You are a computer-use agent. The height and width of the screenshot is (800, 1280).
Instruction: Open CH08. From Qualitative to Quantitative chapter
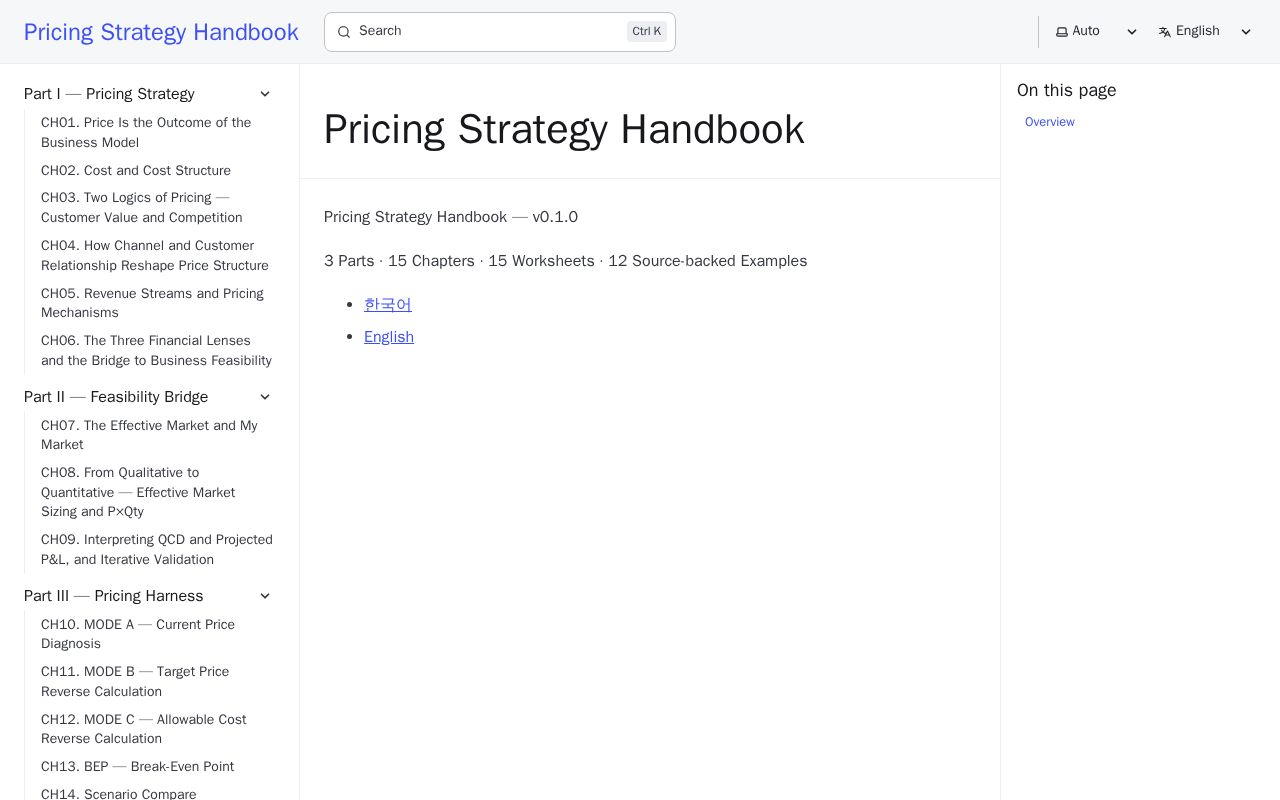(157, 492)
